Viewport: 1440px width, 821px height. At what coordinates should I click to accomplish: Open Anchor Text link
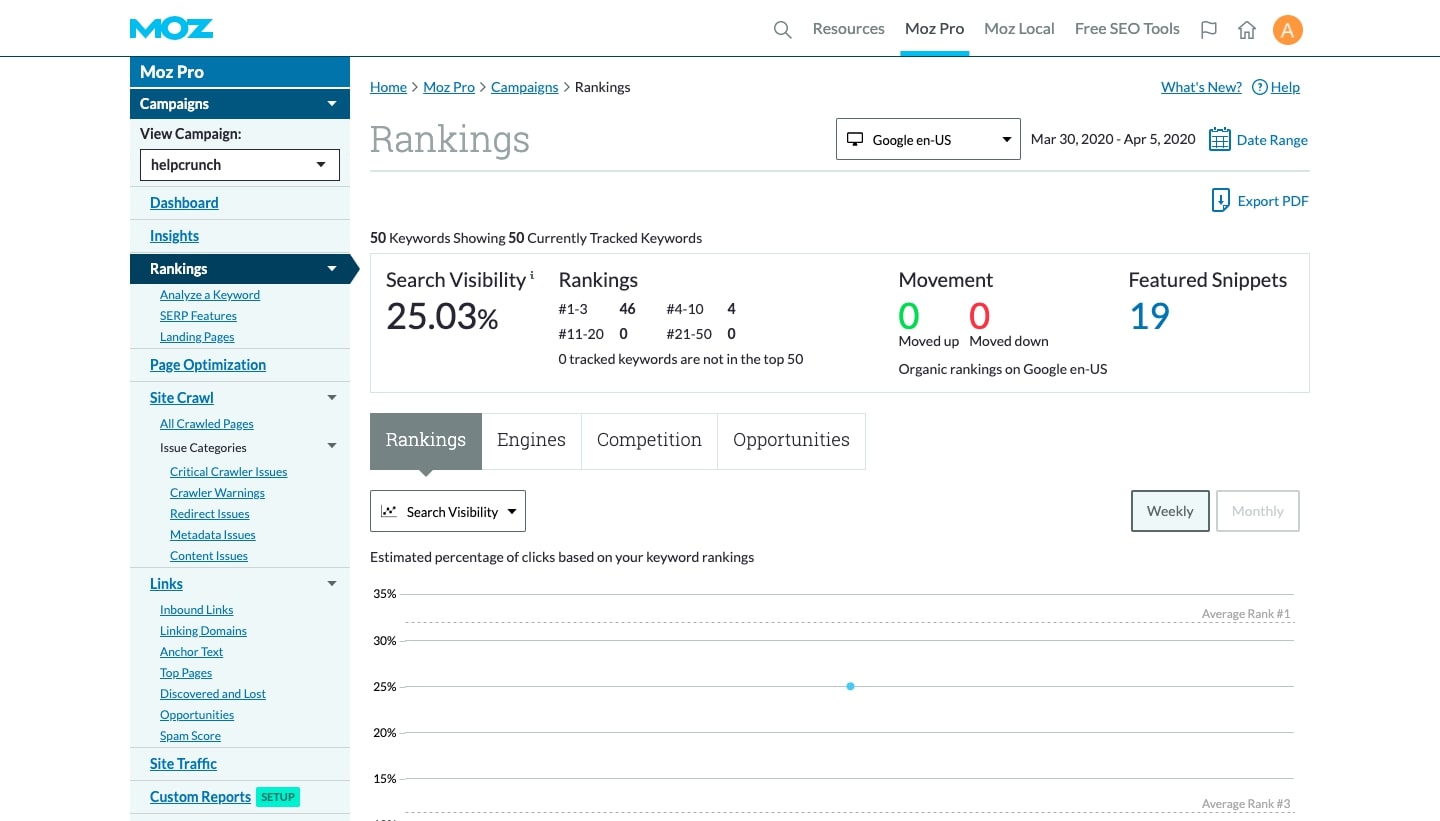tap(191, 652)
